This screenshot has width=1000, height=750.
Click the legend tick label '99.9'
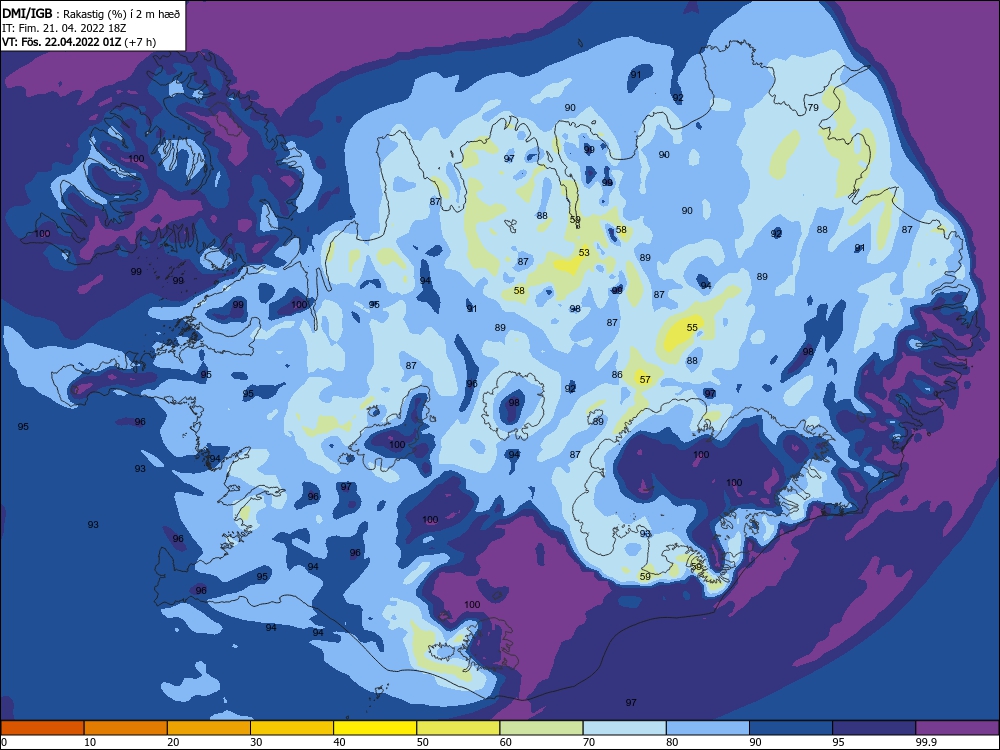[925, 742]
